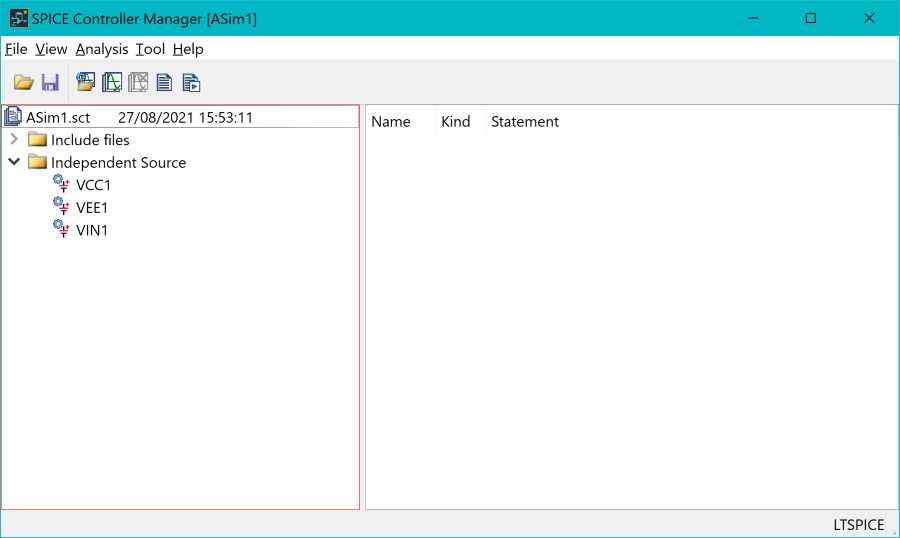Click the Kind column header
The height and width of the screenshot is (538, 900).
[x=456, y=122]
